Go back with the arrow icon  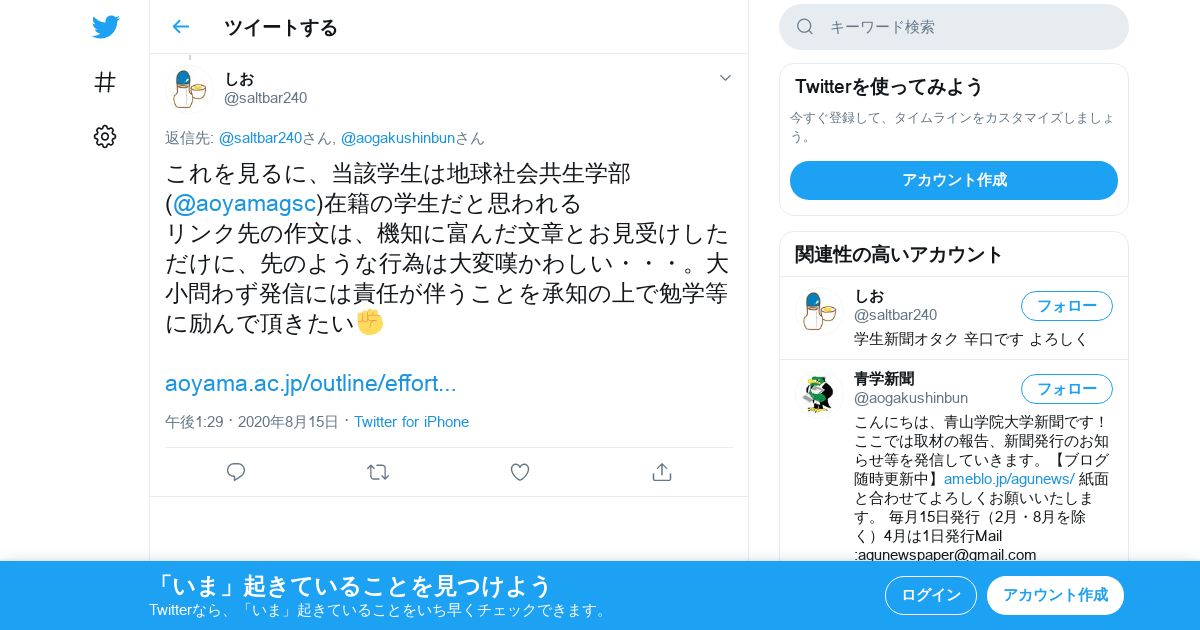pyautogui.click(x=180, y=27)
